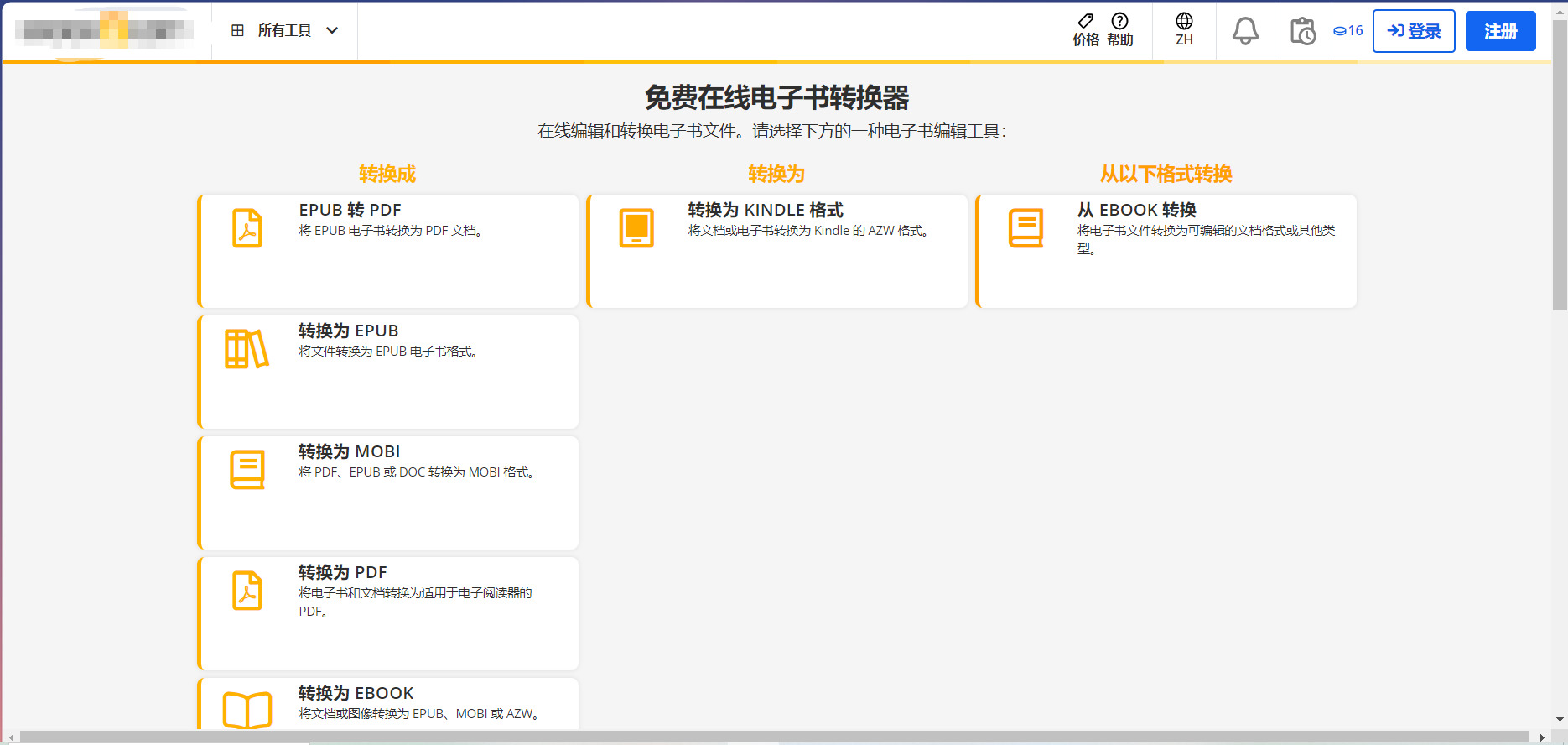1568x745 pixels.
Task: Click the 从 EBOOK 转换 book icon
Action: tap(1025, 228)
